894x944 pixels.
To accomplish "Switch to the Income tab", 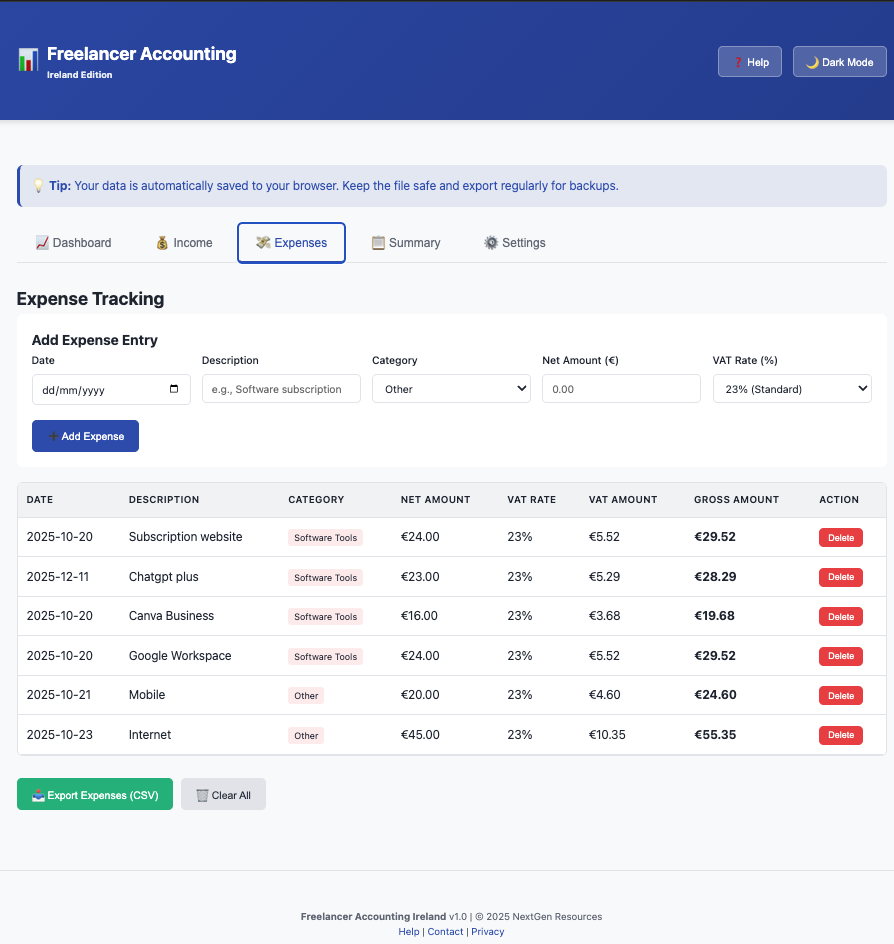I will pyautogui.click(x=184, y=243).
